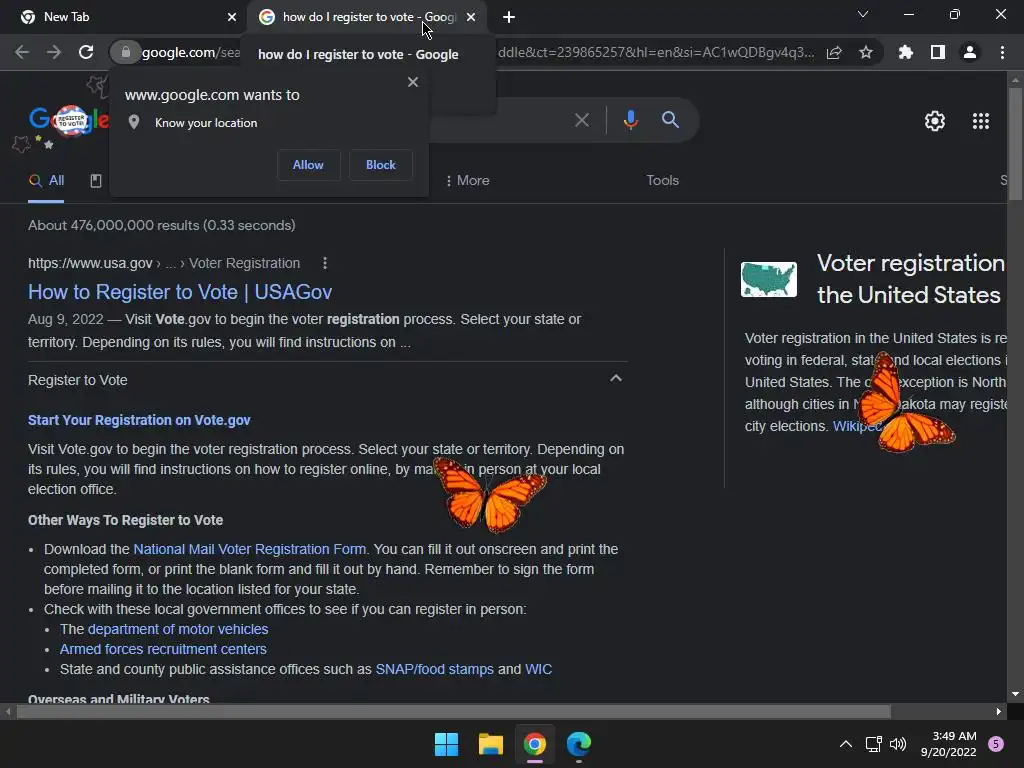Share this page icon
This screenshot has width=1024, height=768.
(834, 52)
